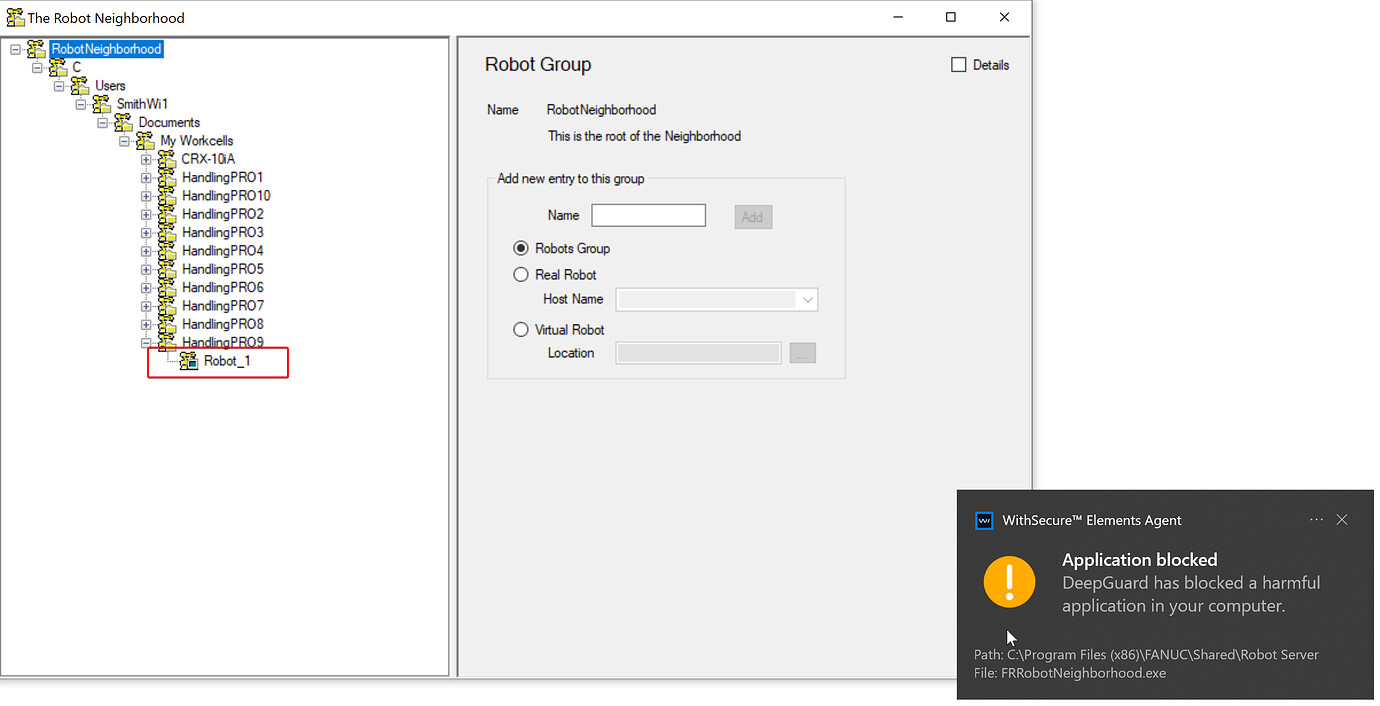Viewport: 1380px width, 706px height.
Task: Click the My Workcells folder icon
Action: point(145,141)
